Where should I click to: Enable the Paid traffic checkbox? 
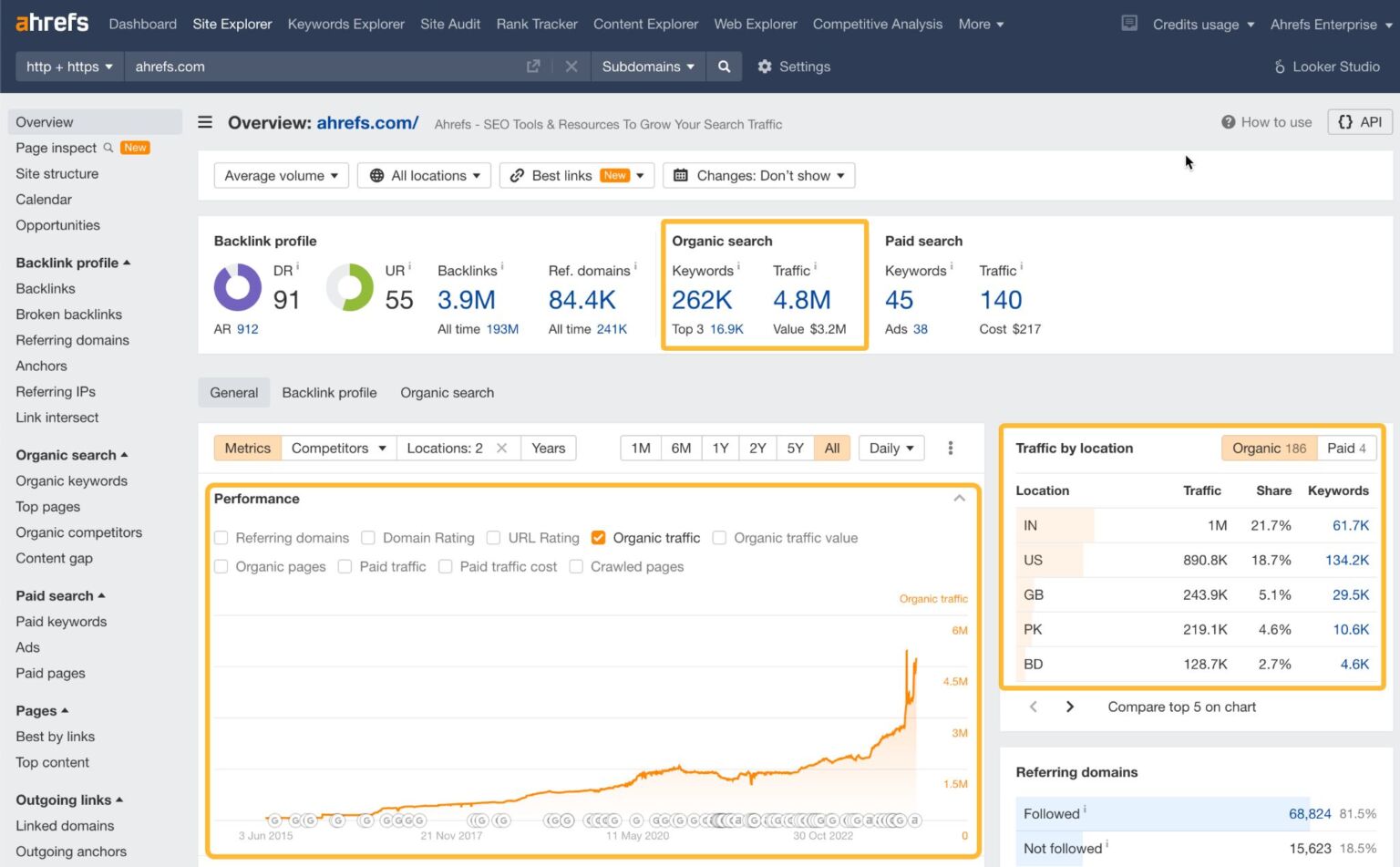coord(345,566)
